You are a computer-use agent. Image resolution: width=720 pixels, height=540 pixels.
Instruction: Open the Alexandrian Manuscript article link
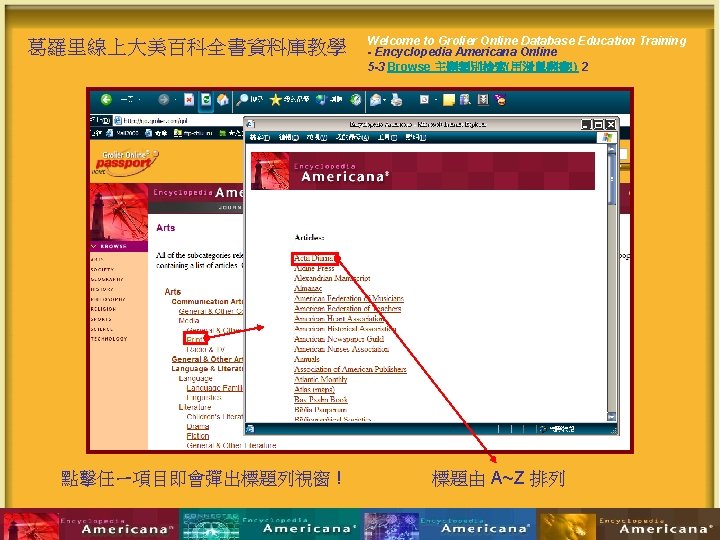[x=332, y=278]
